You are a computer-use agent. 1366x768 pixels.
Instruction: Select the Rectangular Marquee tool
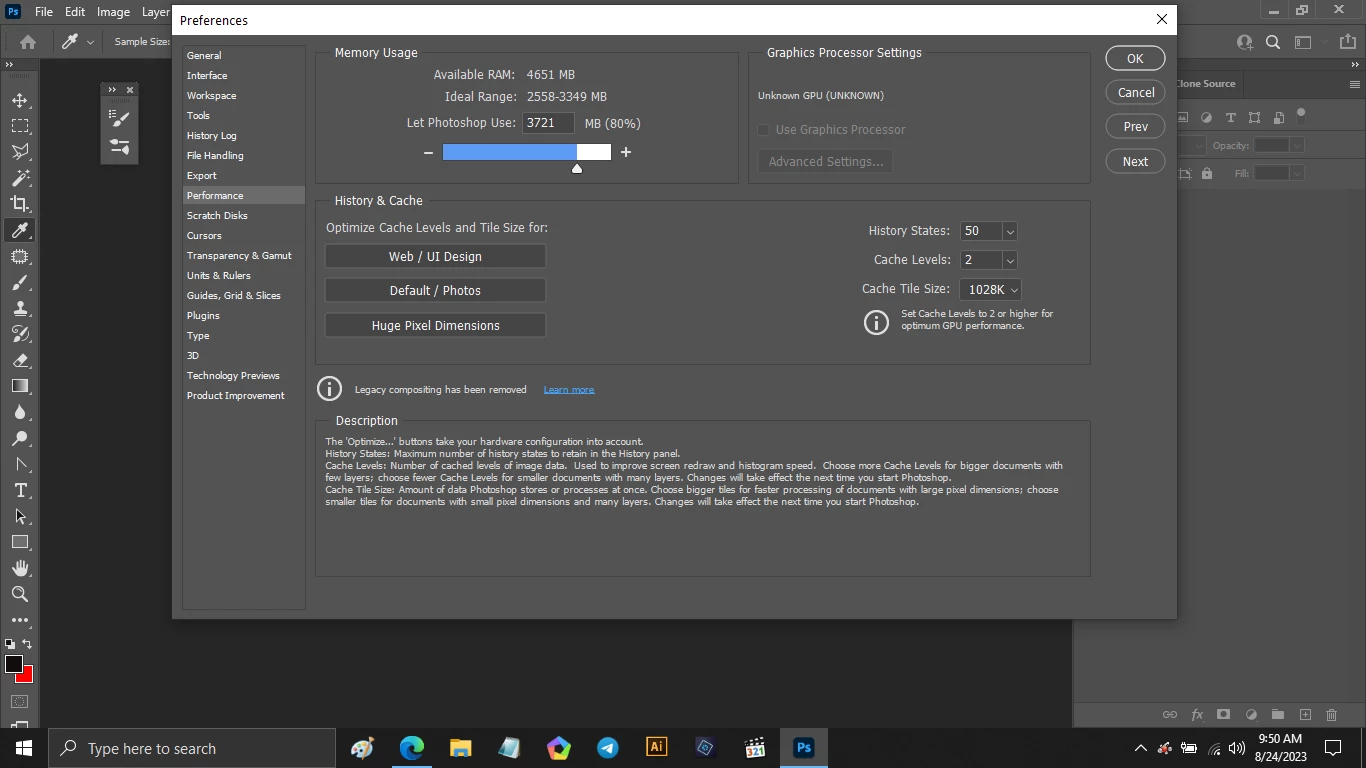[x=20, y=126]
